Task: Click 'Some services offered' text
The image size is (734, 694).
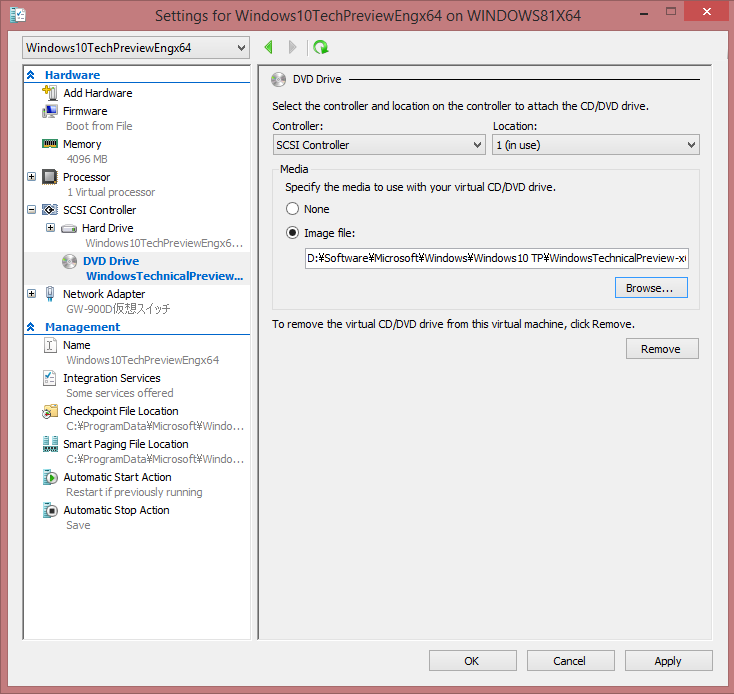Action: point(120,393)
